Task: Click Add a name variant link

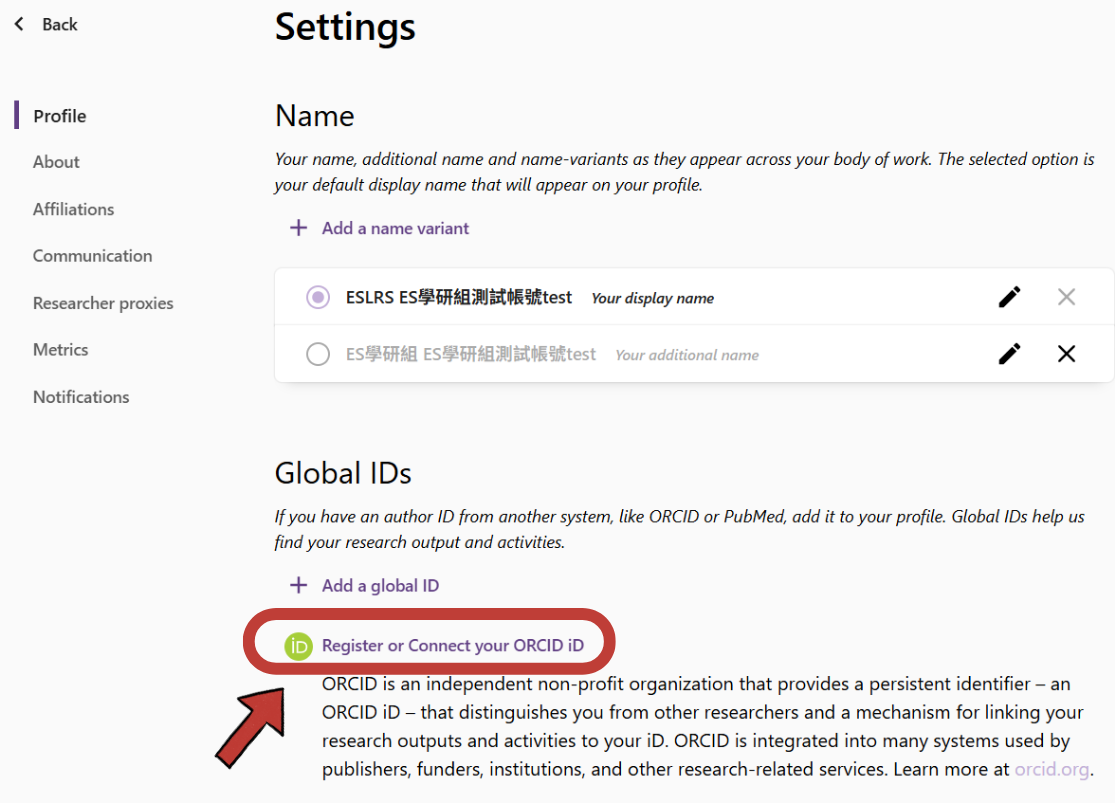Action: pos(395,228)
